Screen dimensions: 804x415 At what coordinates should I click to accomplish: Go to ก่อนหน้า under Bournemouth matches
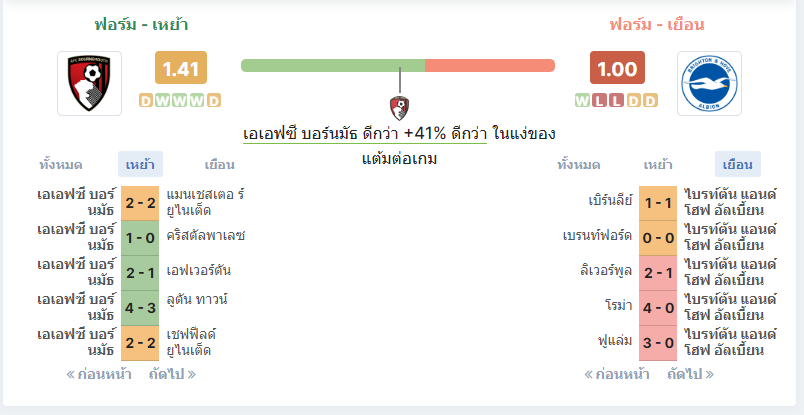click(99, 374)
